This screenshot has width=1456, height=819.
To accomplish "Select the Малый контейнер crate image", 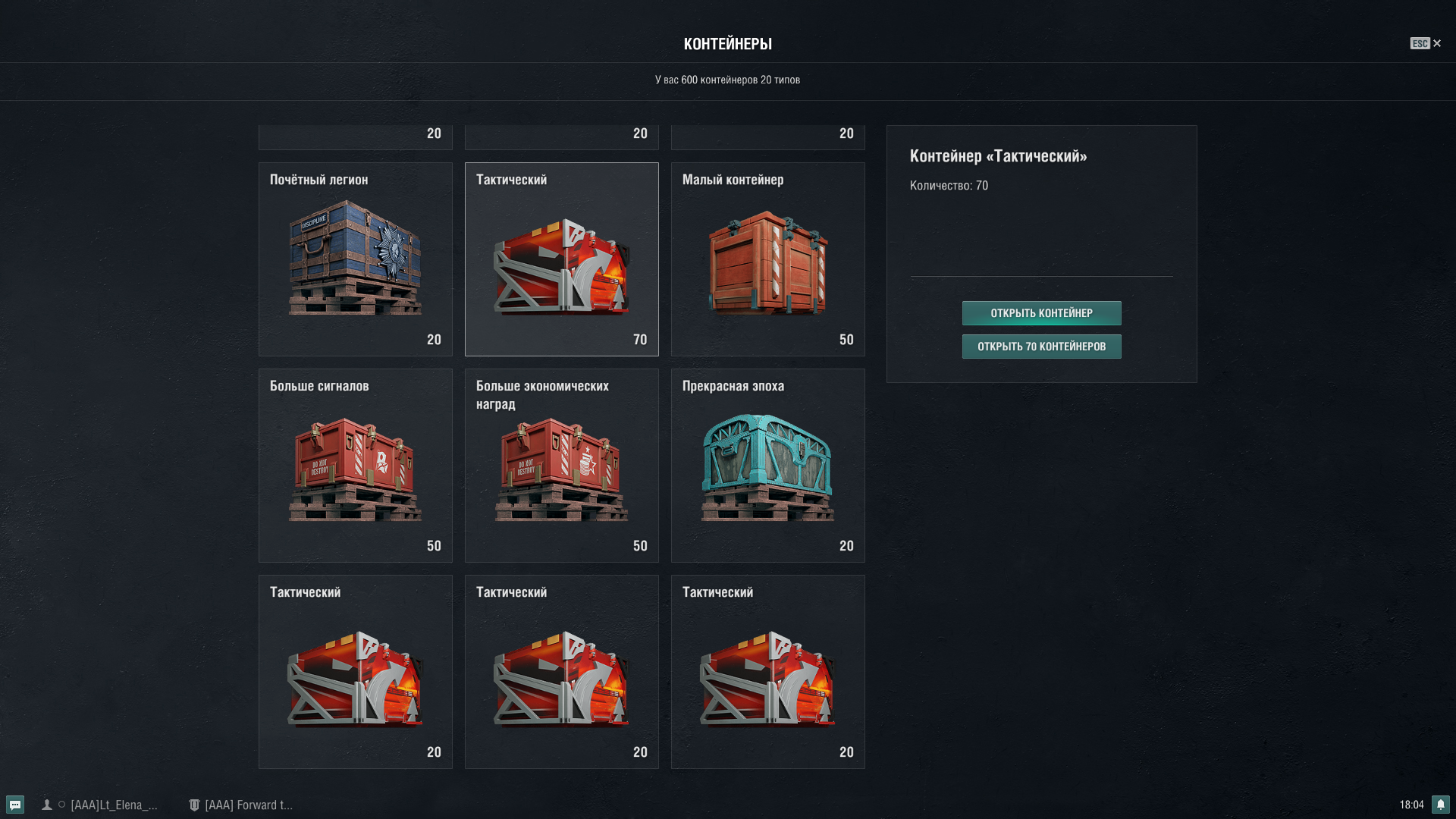I will [x=768, y=262].
